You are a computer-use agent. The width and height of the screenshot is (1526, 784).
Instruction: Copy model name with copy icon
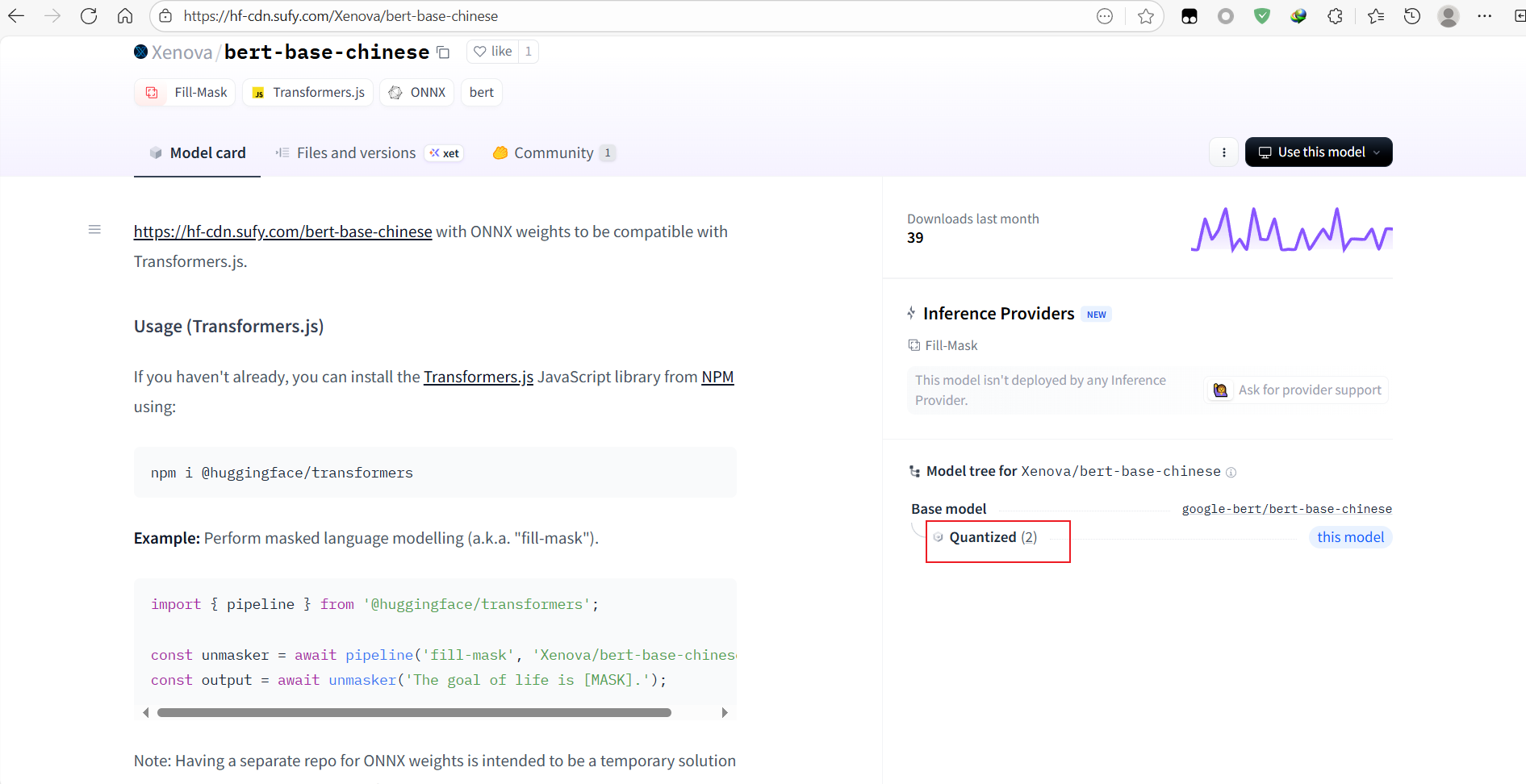[x=443, y=52]
